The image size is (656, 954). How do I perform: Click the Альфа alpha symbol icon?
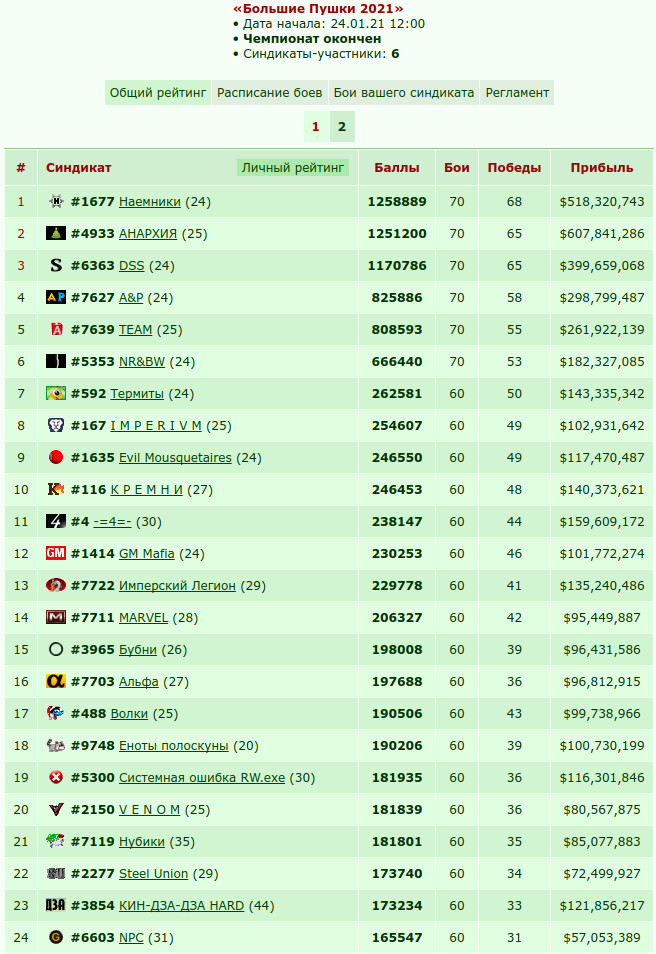[x=56, y=681]
